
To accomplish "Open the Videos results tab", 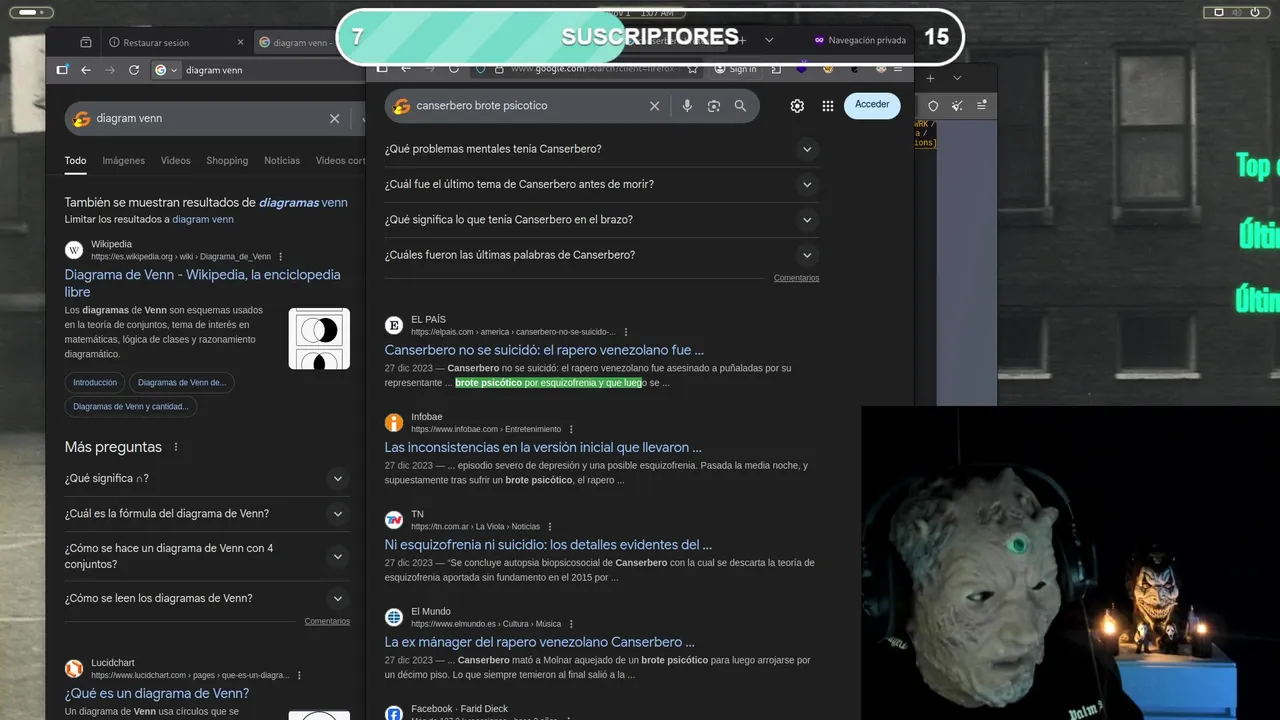I will (x=176, y=160).
